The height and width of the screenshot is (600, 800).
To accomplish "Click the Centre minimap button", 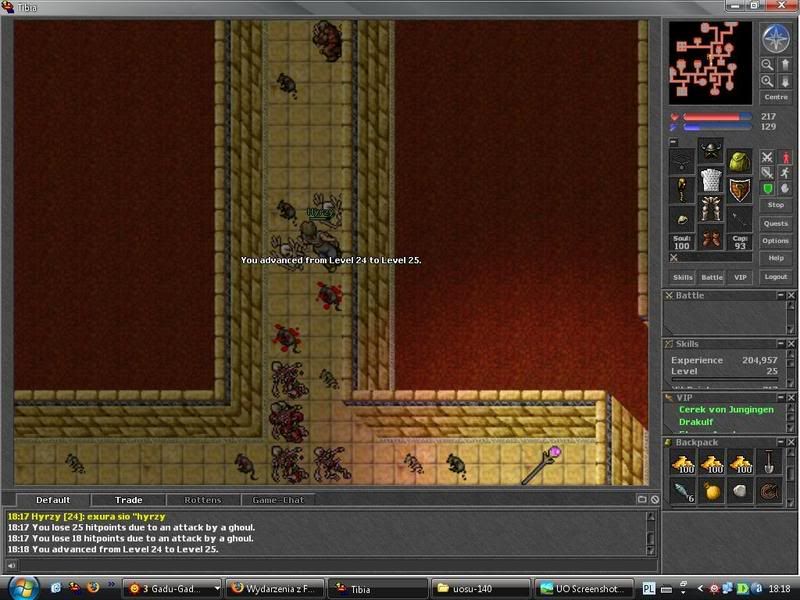I will [x=776, y=97].
